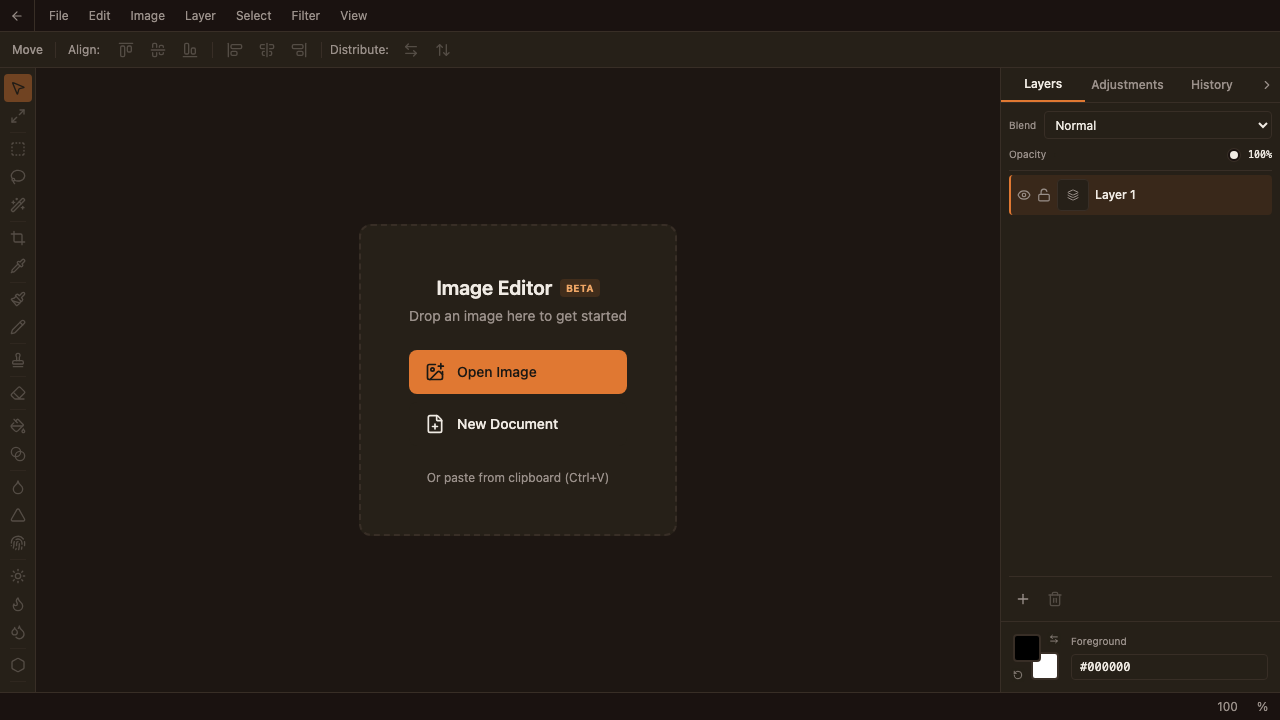The width and height of the screenshot is (1280, 720).
Task: Align top edges icon
Action: 126,50
